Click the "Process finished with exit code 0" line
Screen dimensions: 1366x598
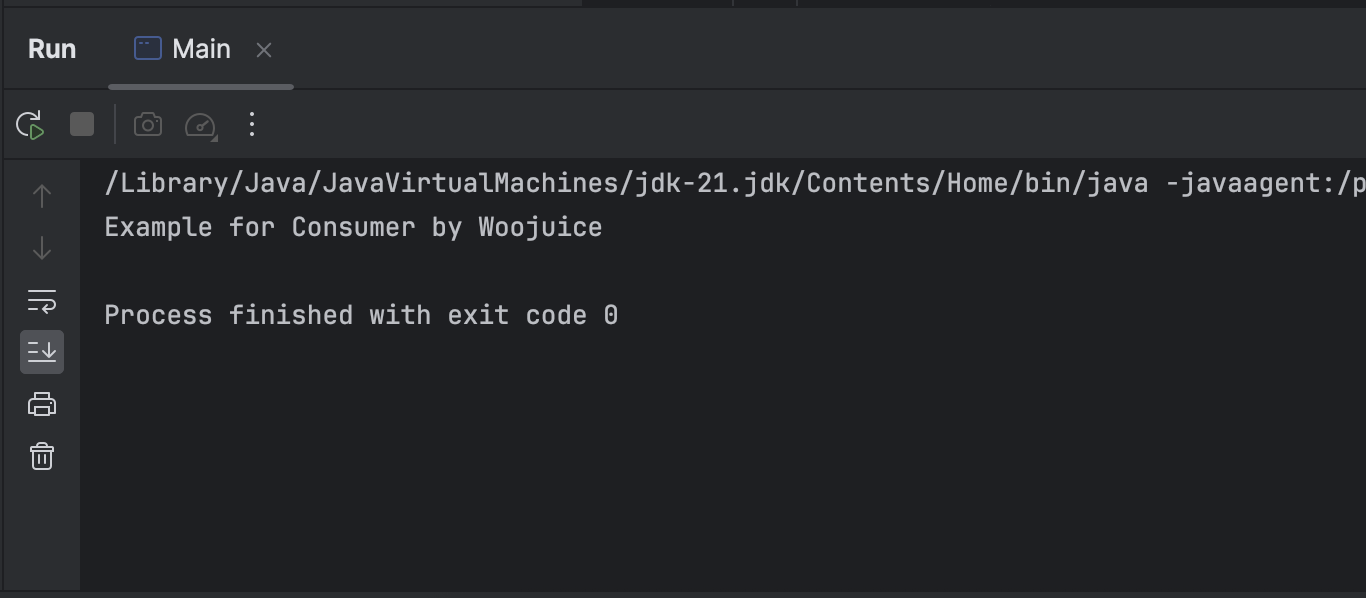(361, 315)
